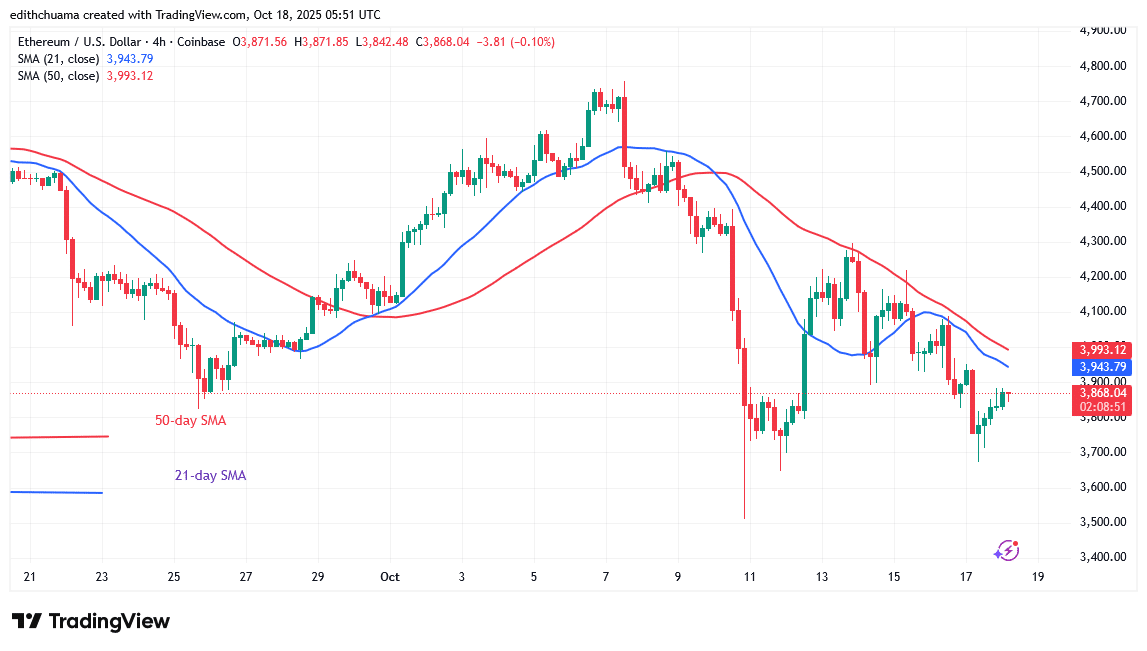The height and width of the screenshot is (651, 1147).
Task: Click the red 3,993.12 SMA price tag
Action: pos(1103,350)
